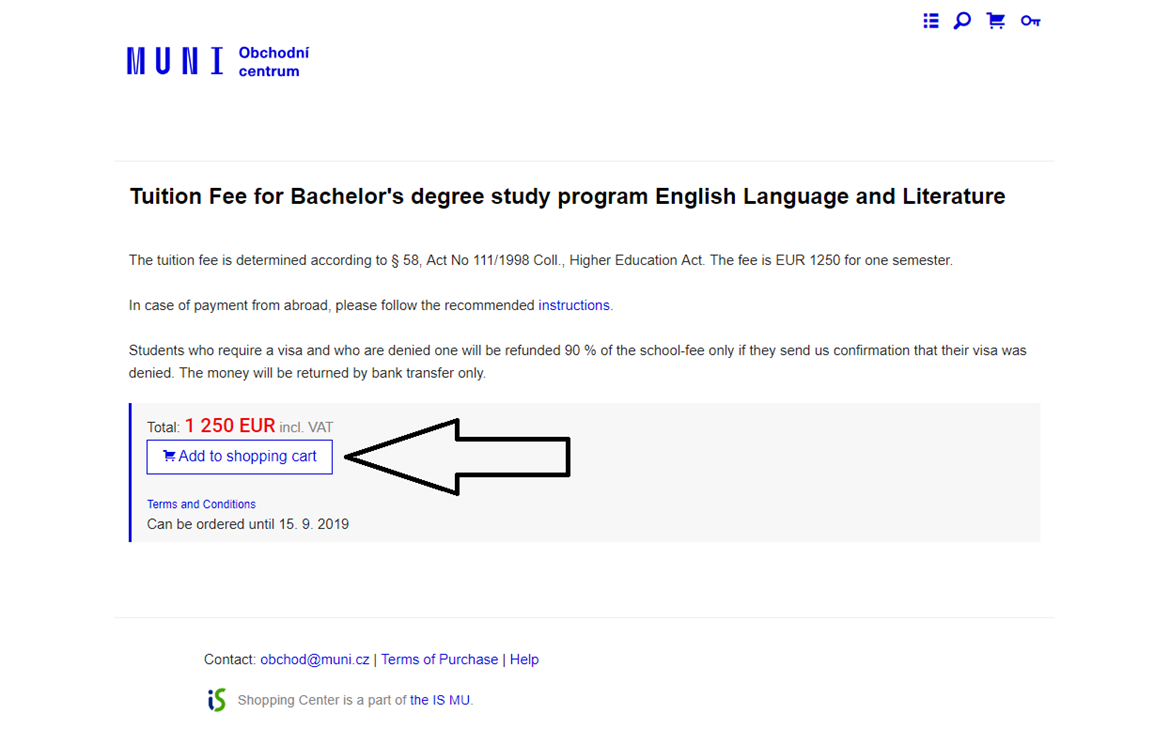
Task: Click the magnifier search icon
Action: [x=962, y=21]
